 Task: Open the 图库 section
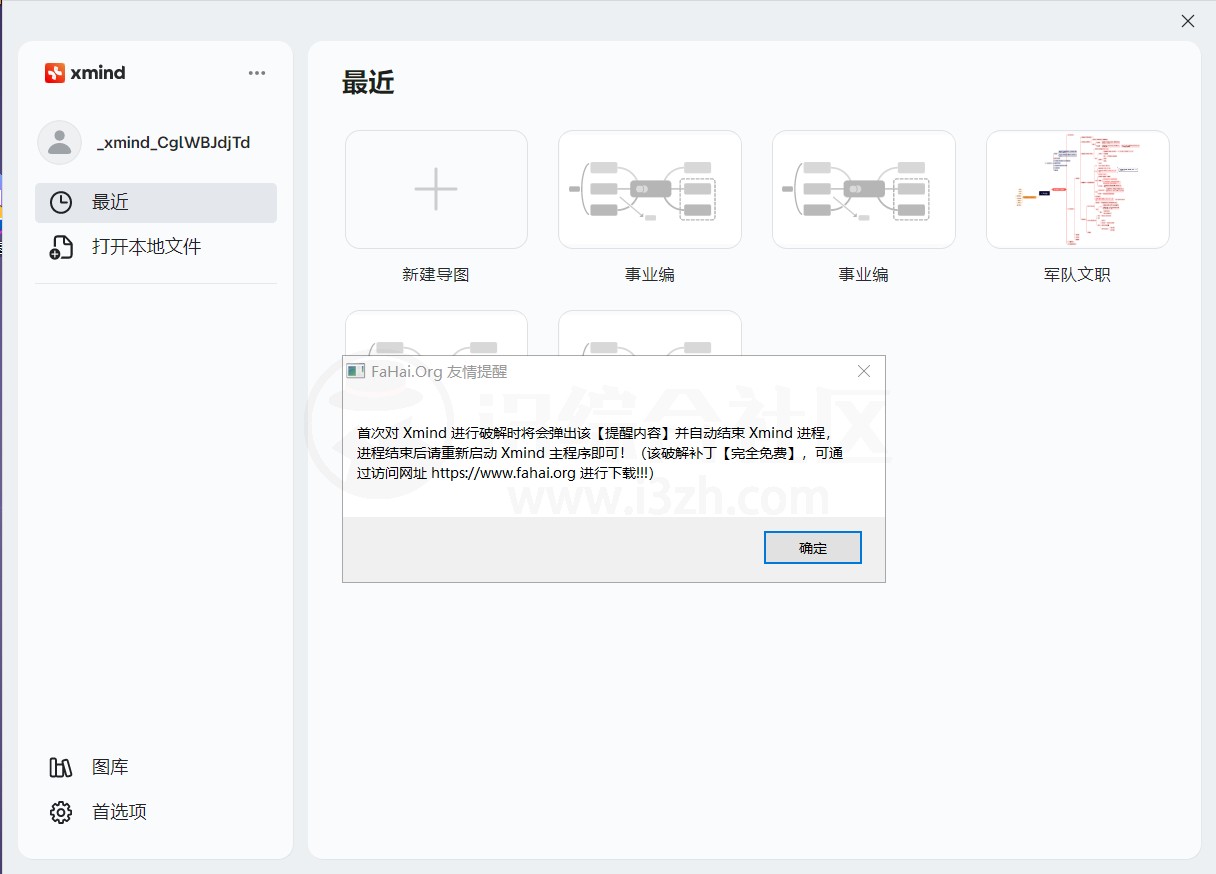[x=111, y=766]
